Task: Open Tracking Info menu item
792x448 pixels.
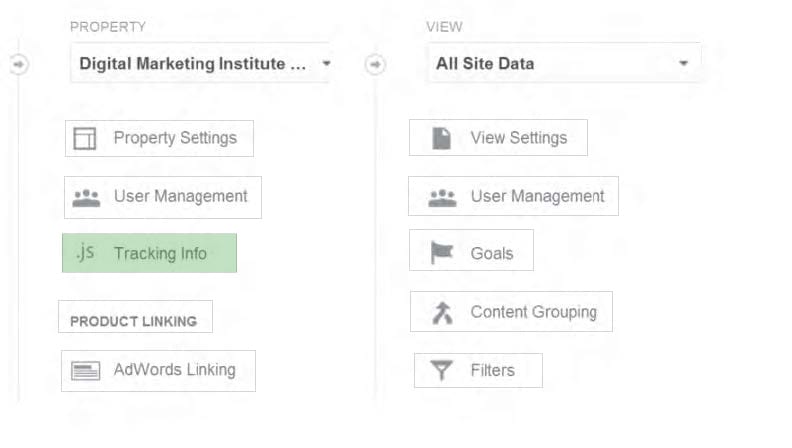Action: tap(150, 253)
